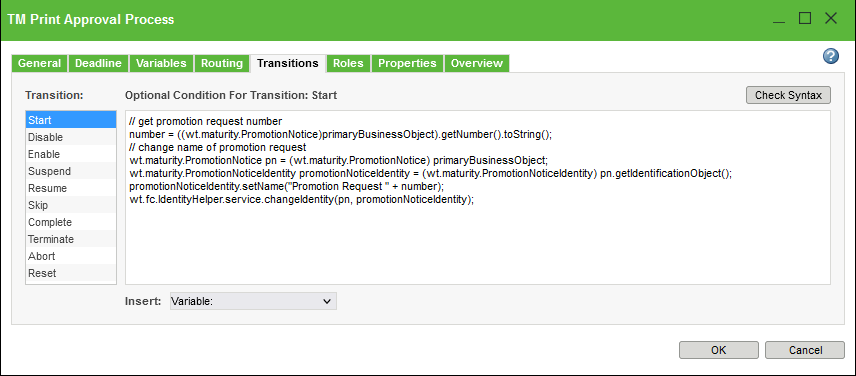The image size is (856, 376).
Task: Click the Cancel button
Action: click(x=805, y=350)
